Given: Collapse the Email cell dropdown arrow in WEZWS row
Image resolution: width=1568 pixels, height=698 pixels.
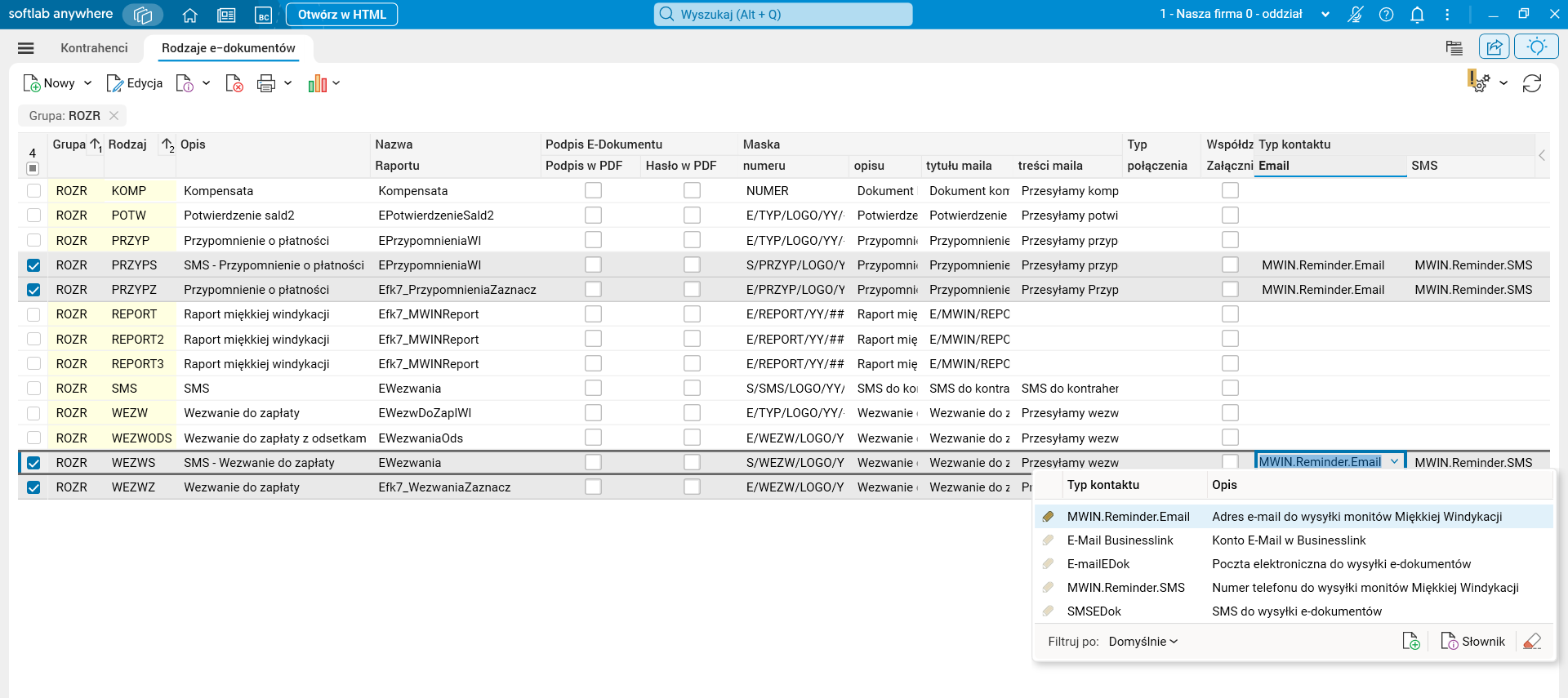Looking at the screenshot, I should pyautogui.click(x=1395, y=462).
